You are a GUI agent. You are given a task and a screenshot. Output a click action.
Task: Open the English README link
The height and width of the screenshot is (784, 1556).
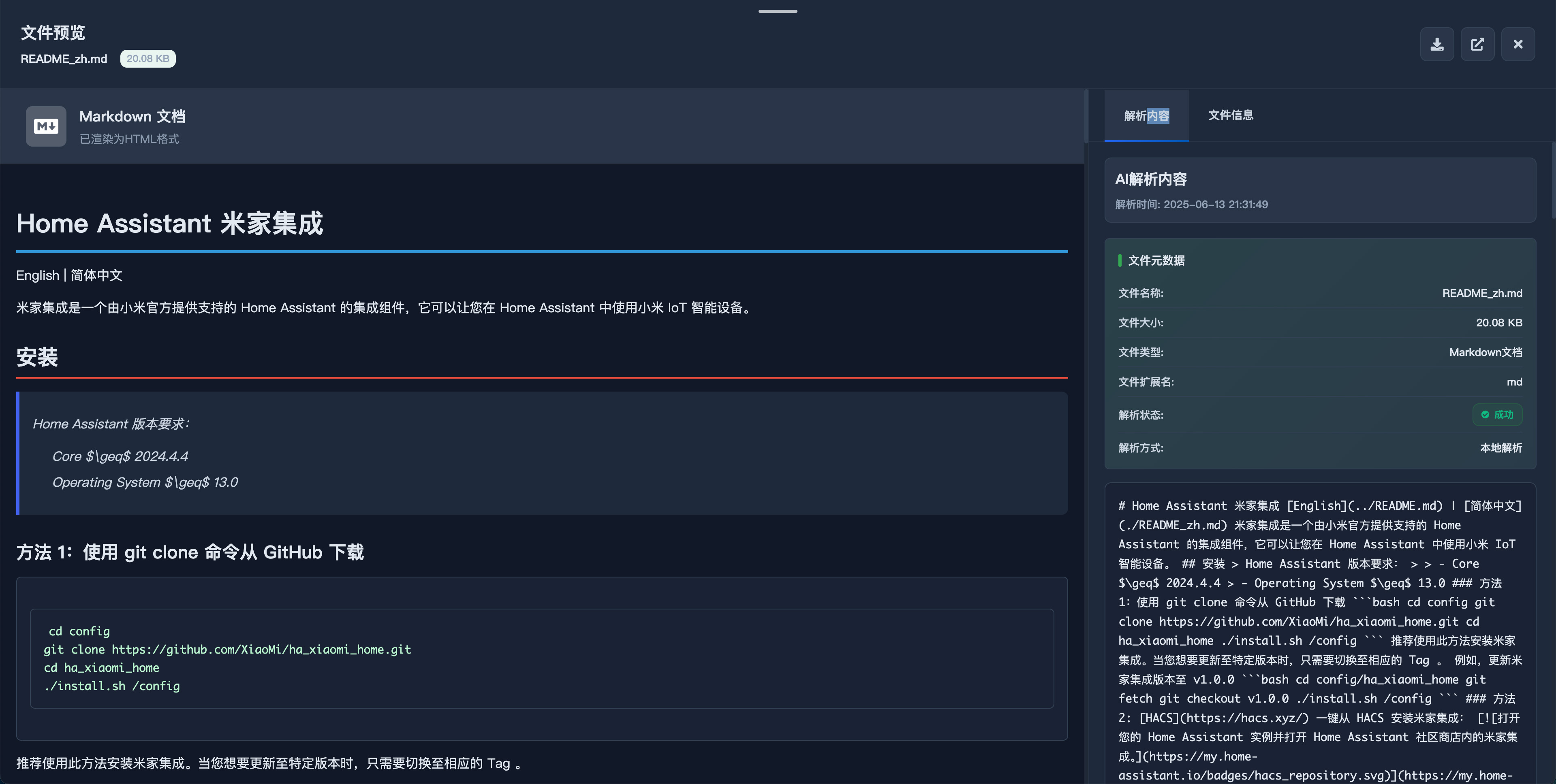click(37, 275)
